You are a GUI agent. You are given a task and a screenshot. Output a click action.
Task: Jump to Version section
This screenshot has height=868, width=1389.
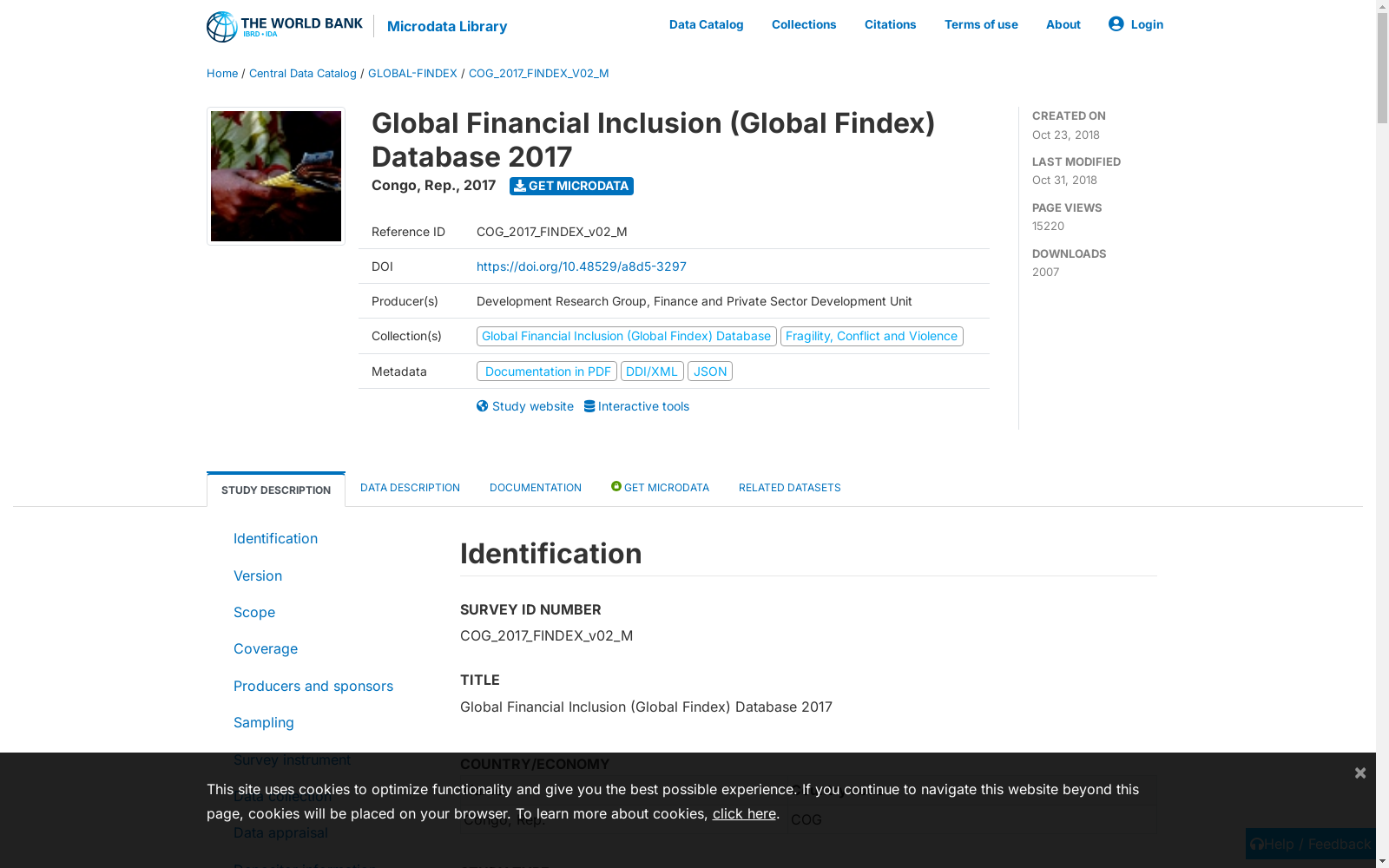click(x=258, y=575)
